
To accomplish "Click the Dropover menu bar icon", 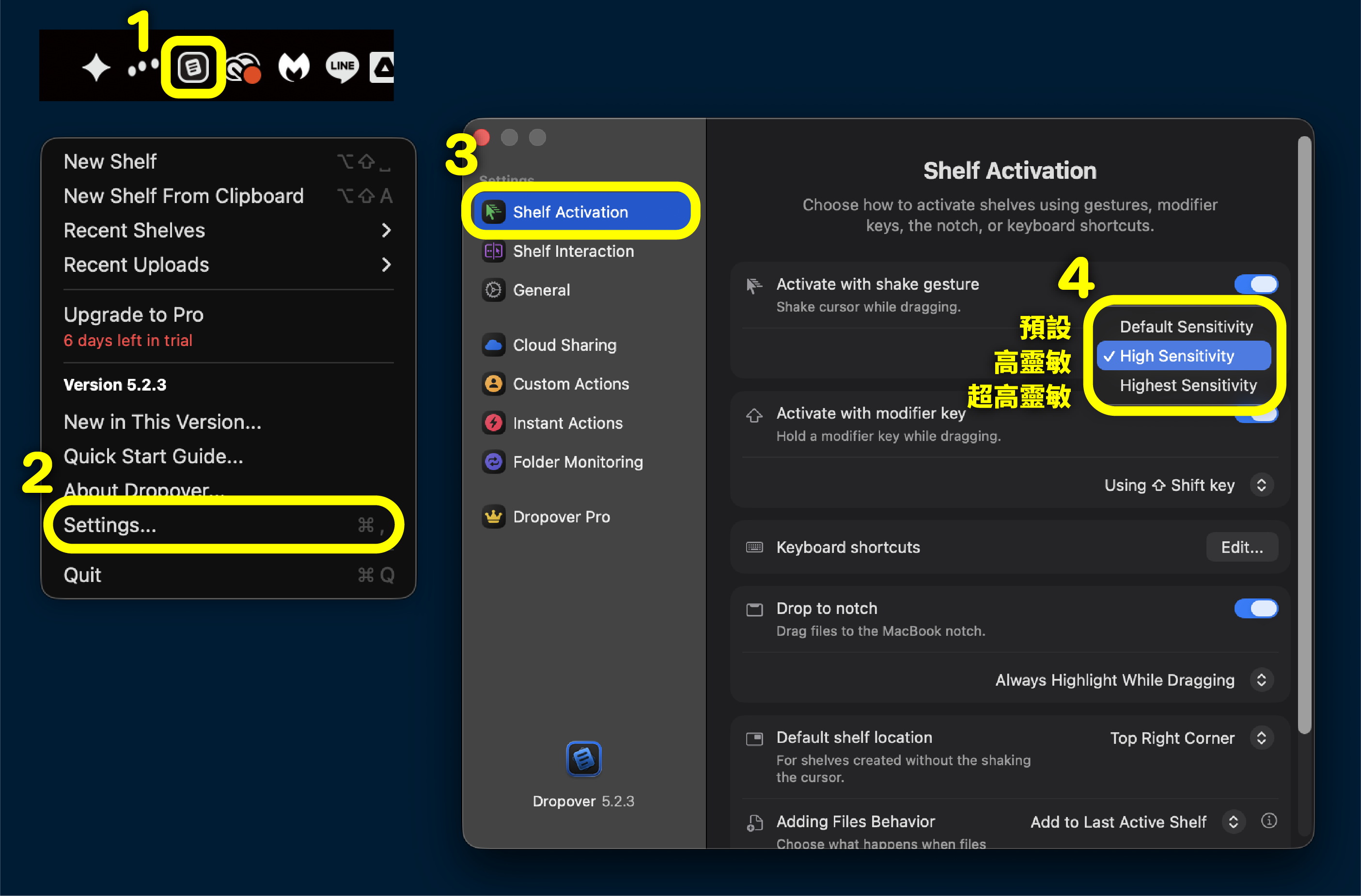I will (193, 67).
